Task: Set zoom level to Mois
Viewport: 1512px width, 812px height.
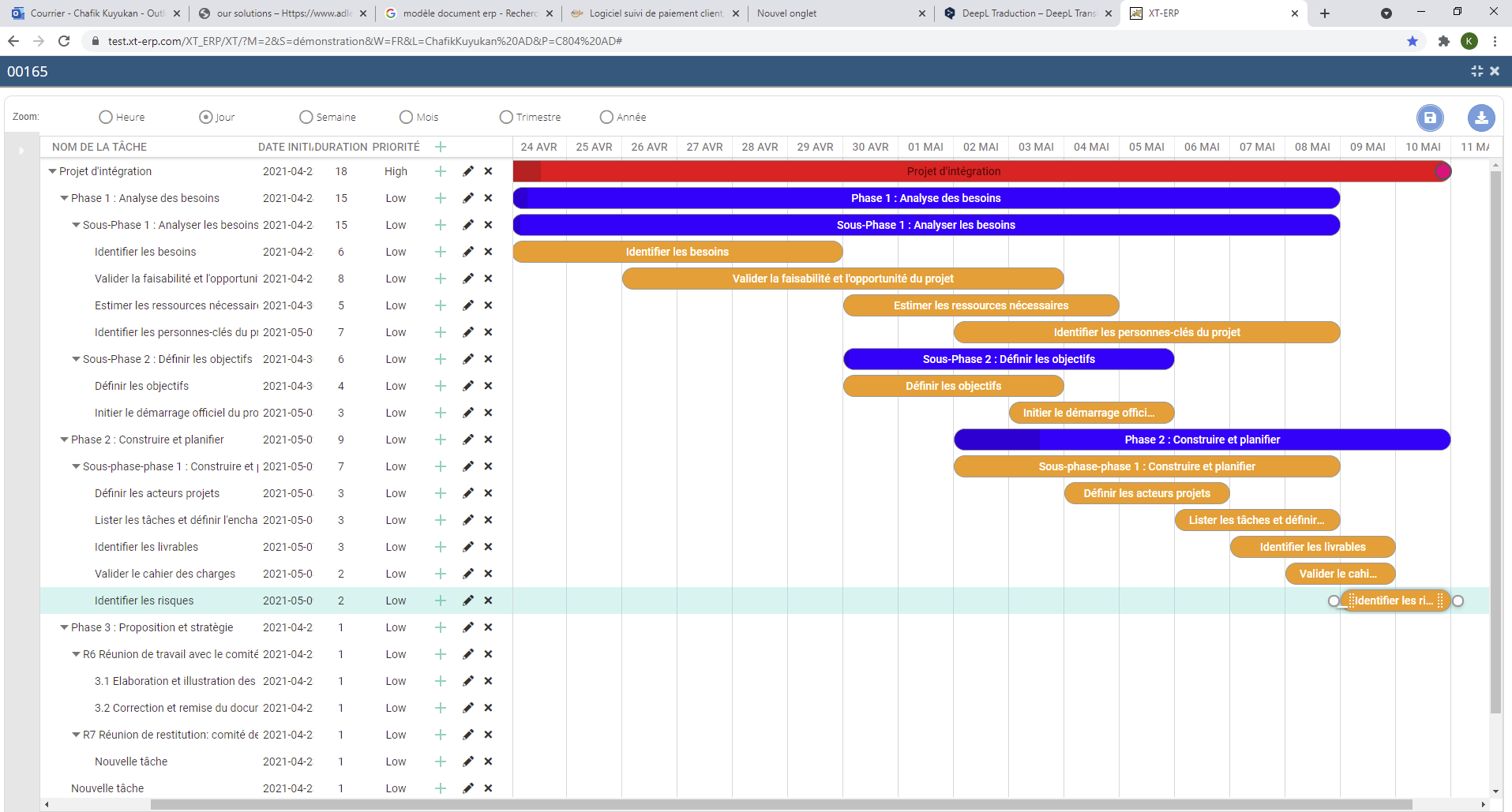Action: 406,117
